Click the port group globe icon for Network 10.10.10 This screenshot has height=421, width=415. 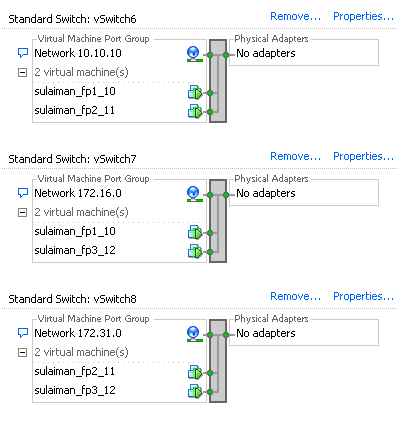(194, 54)
